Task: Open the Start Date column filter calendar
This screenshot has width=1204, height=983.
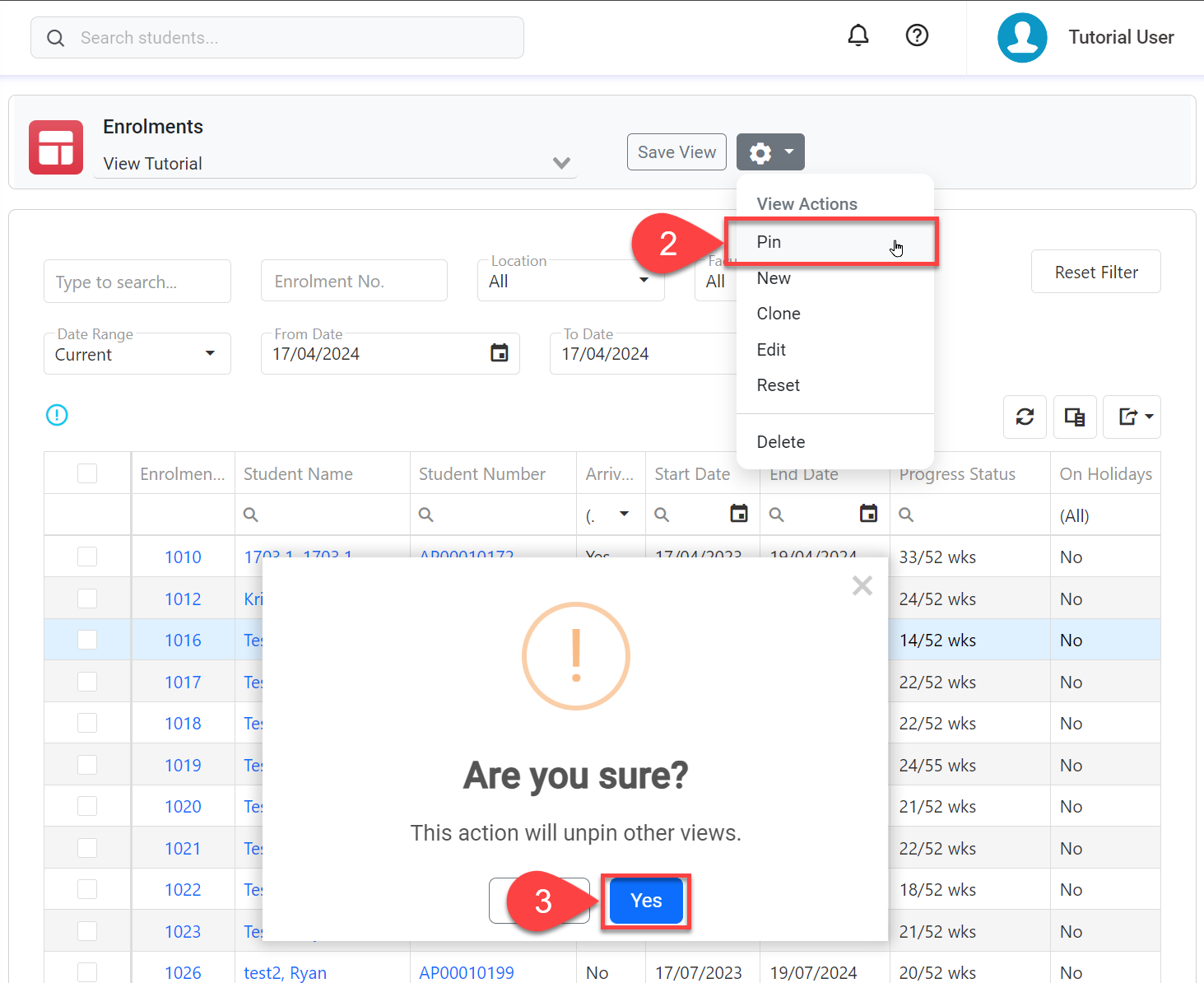Action: (739, 514)
